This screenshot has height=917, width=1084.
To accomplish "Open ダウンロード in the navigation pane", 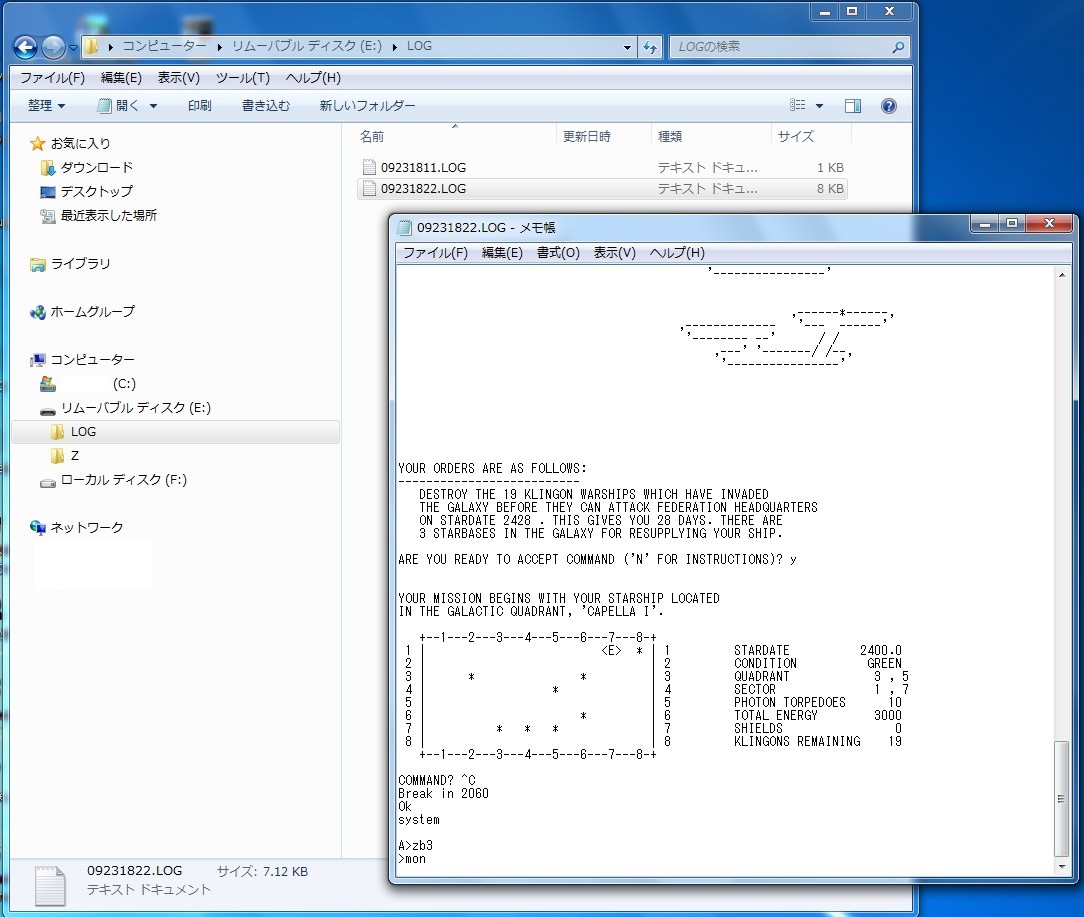I will [96, 167].
